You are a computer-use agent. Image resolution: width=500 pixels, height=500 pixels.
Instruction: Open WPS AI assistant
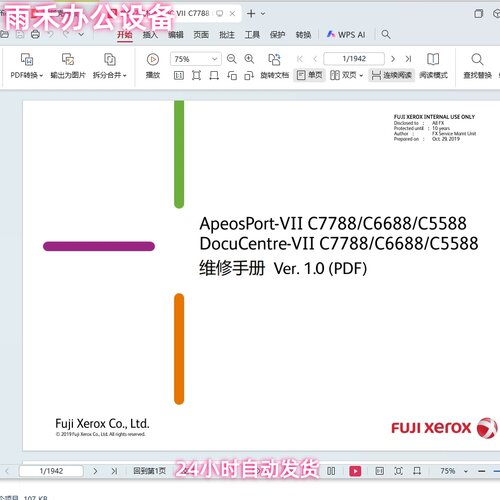(346, 35)
